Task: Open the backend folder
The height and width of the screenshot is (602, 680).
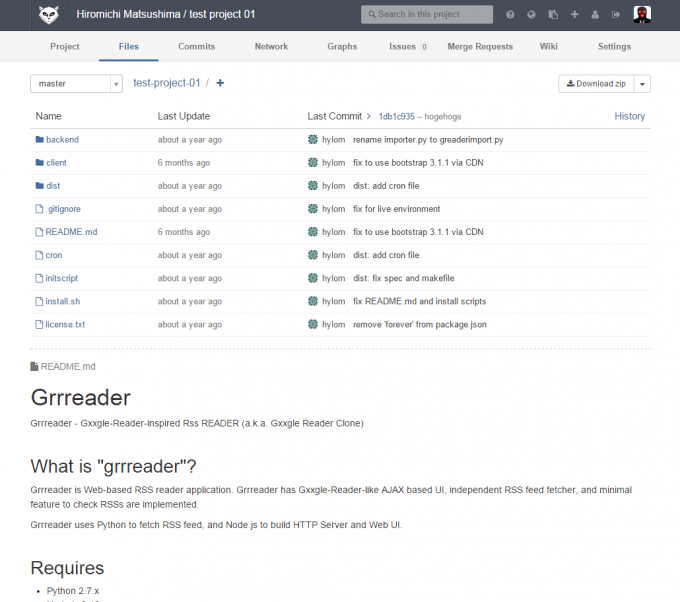Action: (x=62, y=140)
